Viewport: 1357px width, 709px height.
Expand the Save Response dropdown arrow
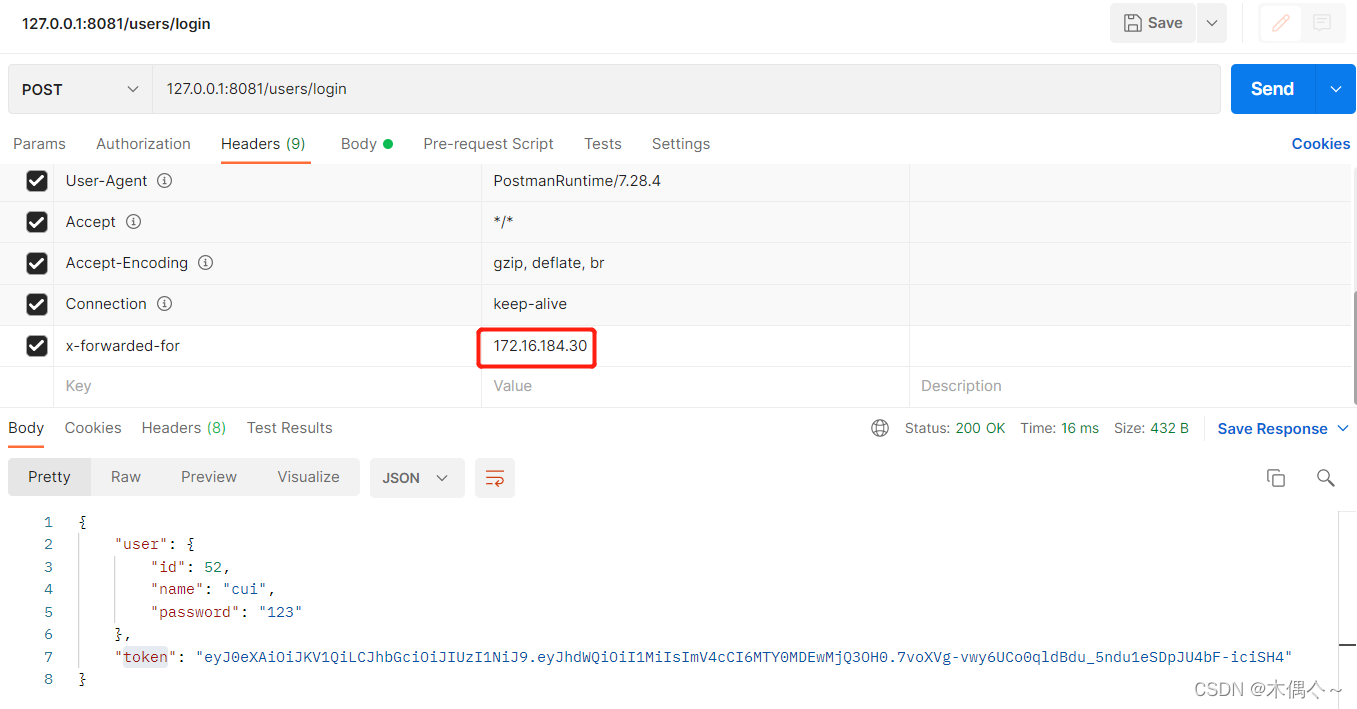[x=1343, y=429]
